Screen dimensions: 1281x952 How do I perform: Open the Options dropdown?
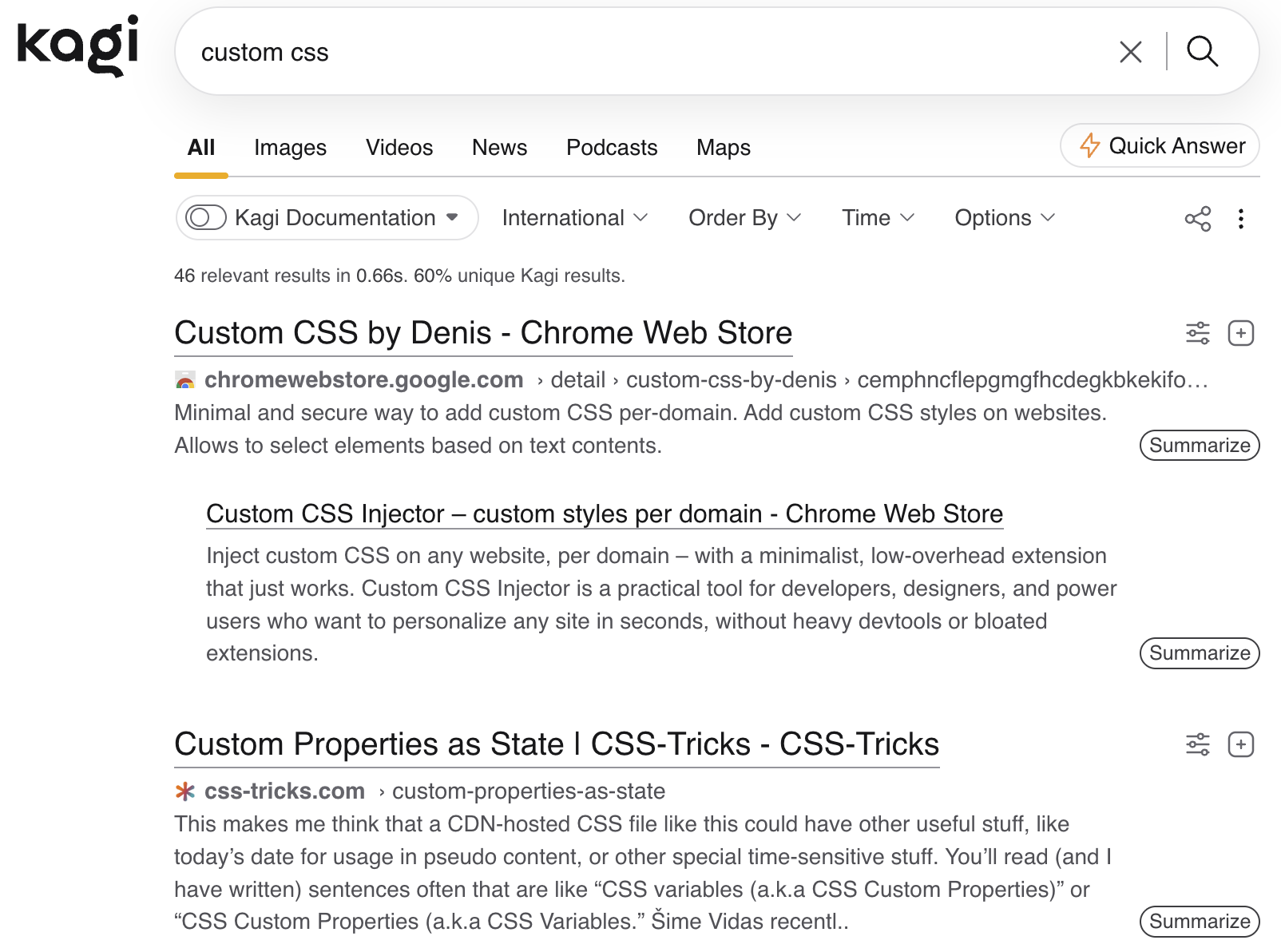tap(1005, 218)
